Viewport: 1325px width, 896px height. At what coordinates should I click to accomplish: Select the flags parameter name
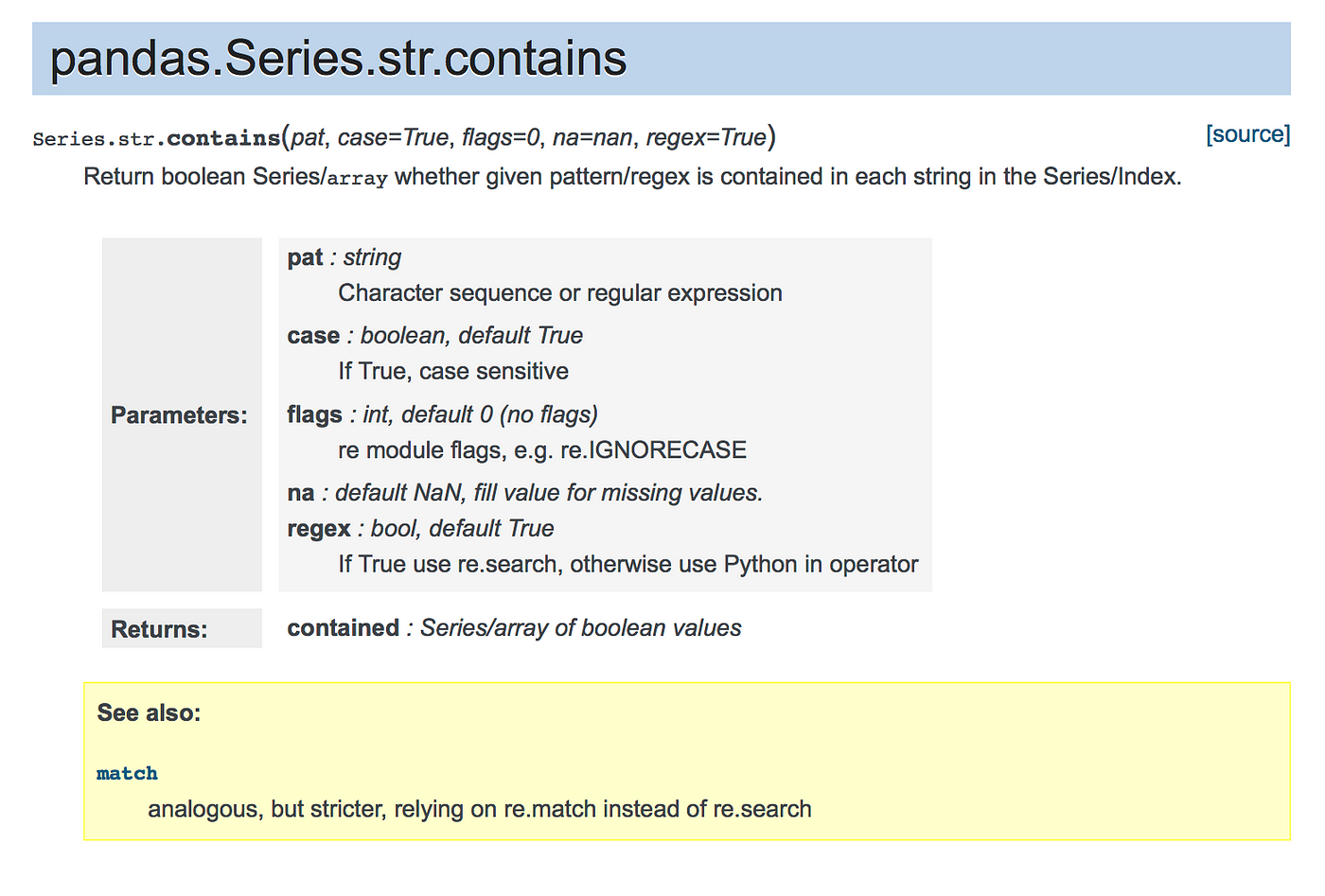[x=314, y=414]
